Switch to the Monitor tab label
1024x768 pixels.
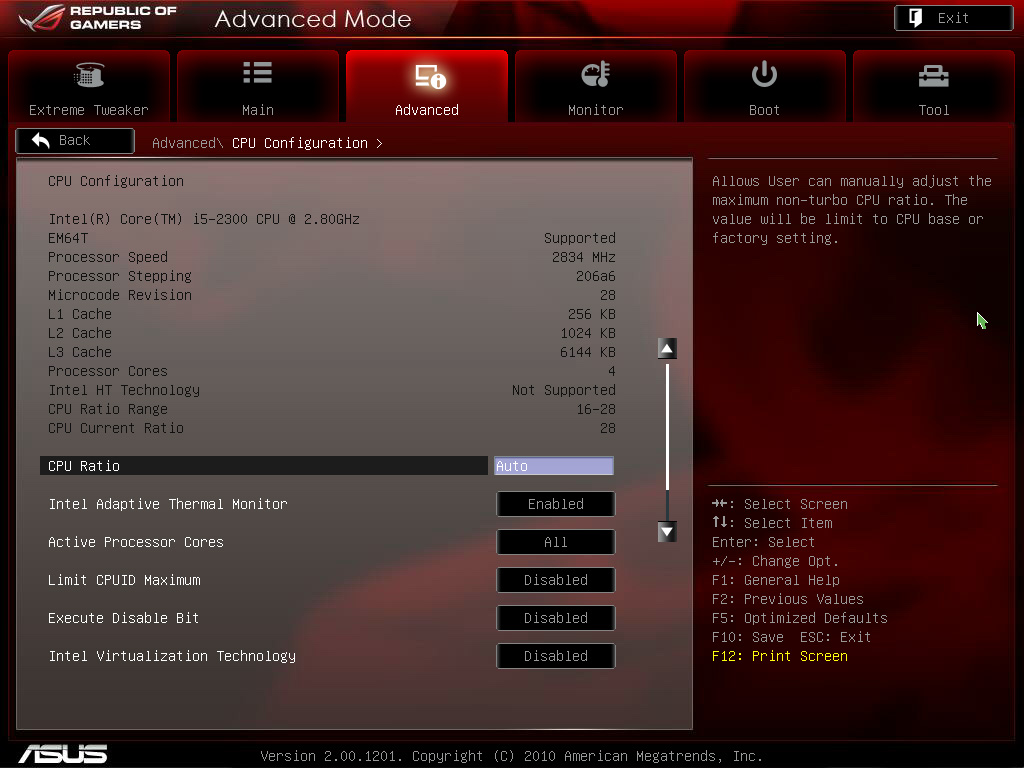pyautogui.click(x=595, y=110)
